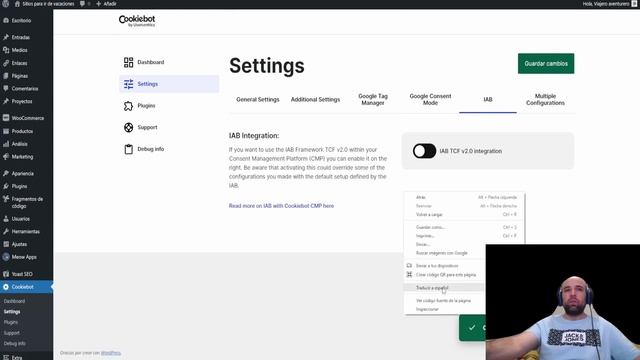Viewport: 640px width, 360px height.
Task: Open the Google Consent Mode tab
Action: (x=430, y=100)
